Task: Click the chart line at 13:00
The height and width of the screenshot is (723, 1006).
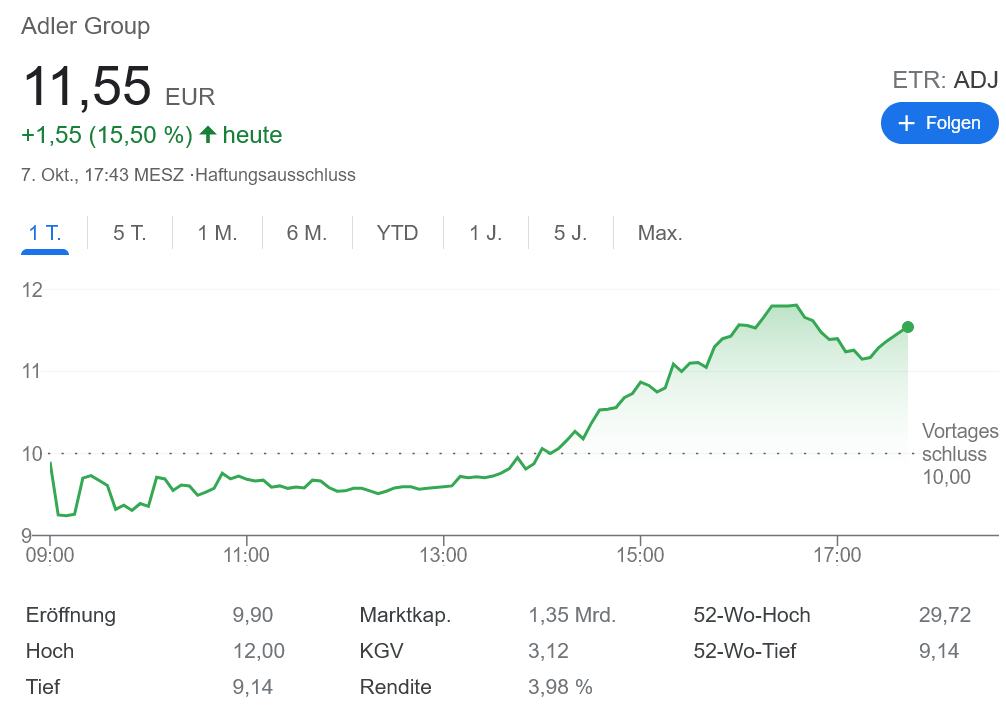Action: (444, 486)
